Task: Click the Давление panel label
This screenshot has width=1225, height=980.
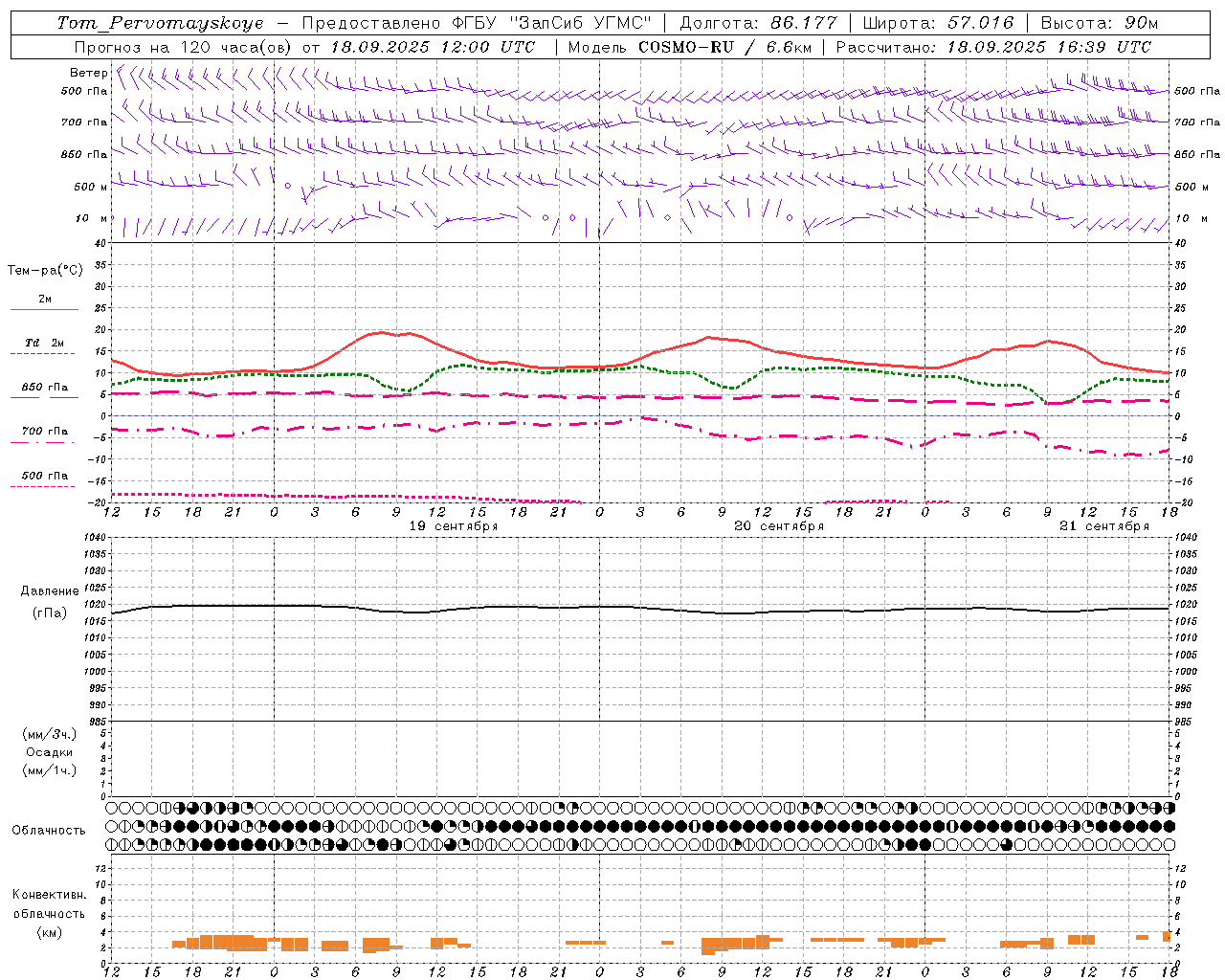Action: 49,591
